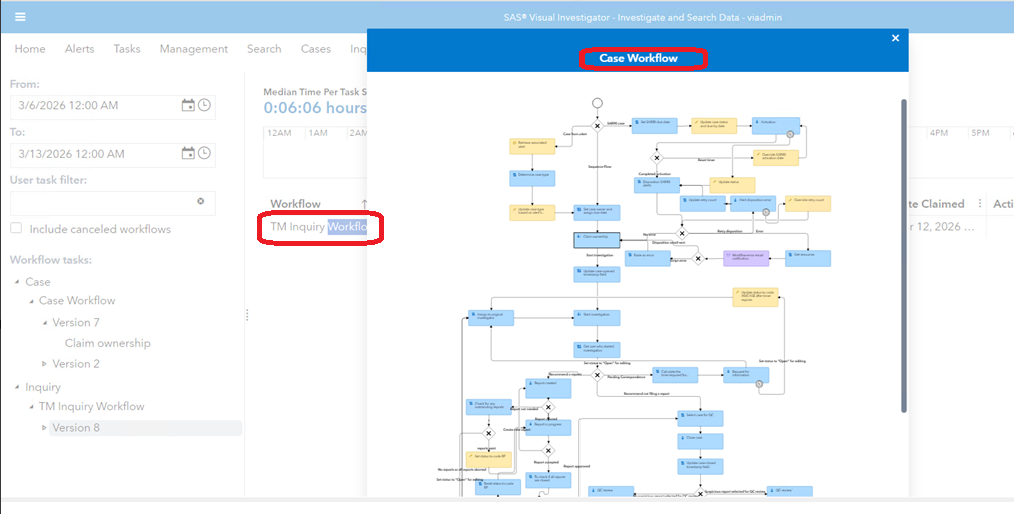Select the Close case node
This screenshot has height=514, width=1023.
(700, 441)
